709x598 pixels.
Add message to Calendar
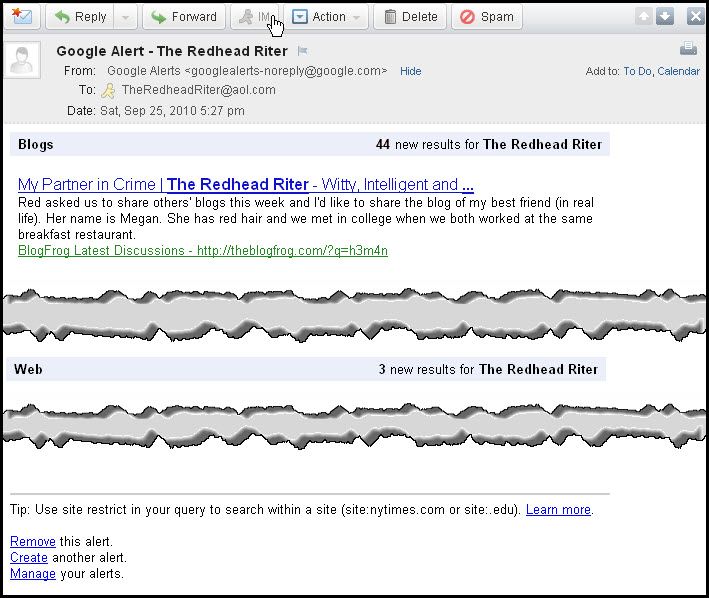[x=678, y=71]
